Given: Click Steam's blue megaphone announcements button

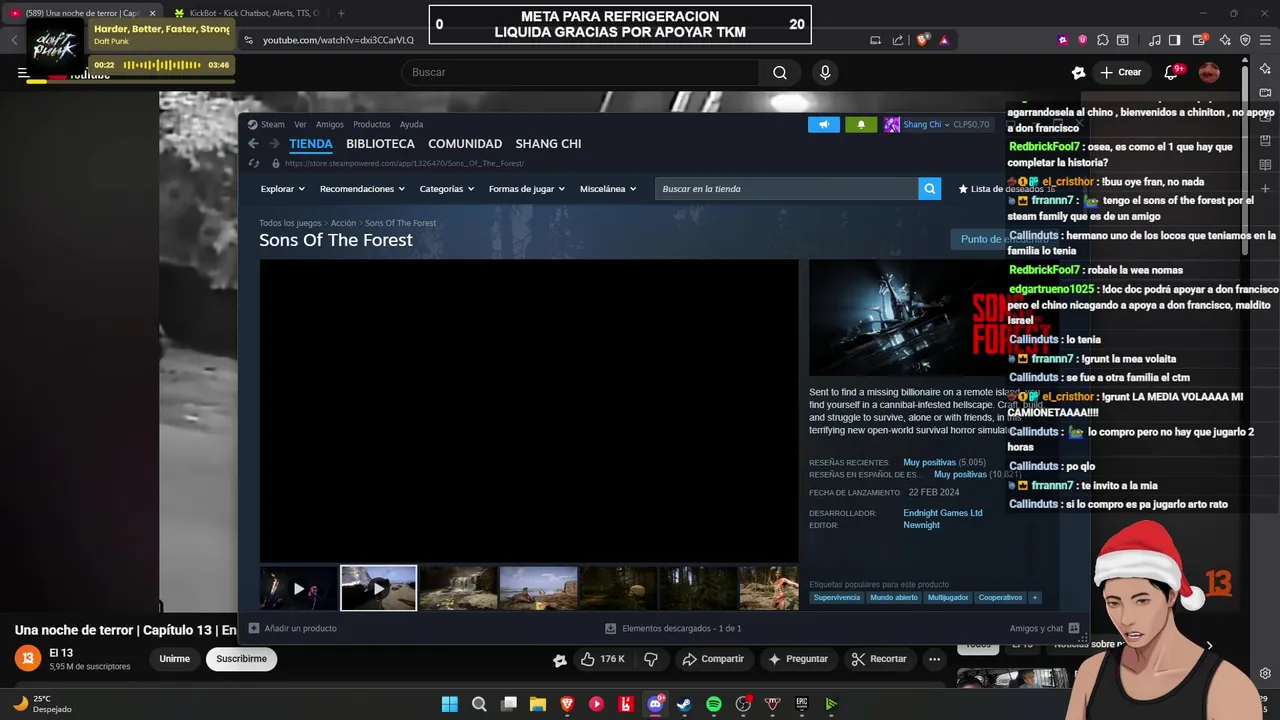Looking at the screenshot, I should (823, 125).
